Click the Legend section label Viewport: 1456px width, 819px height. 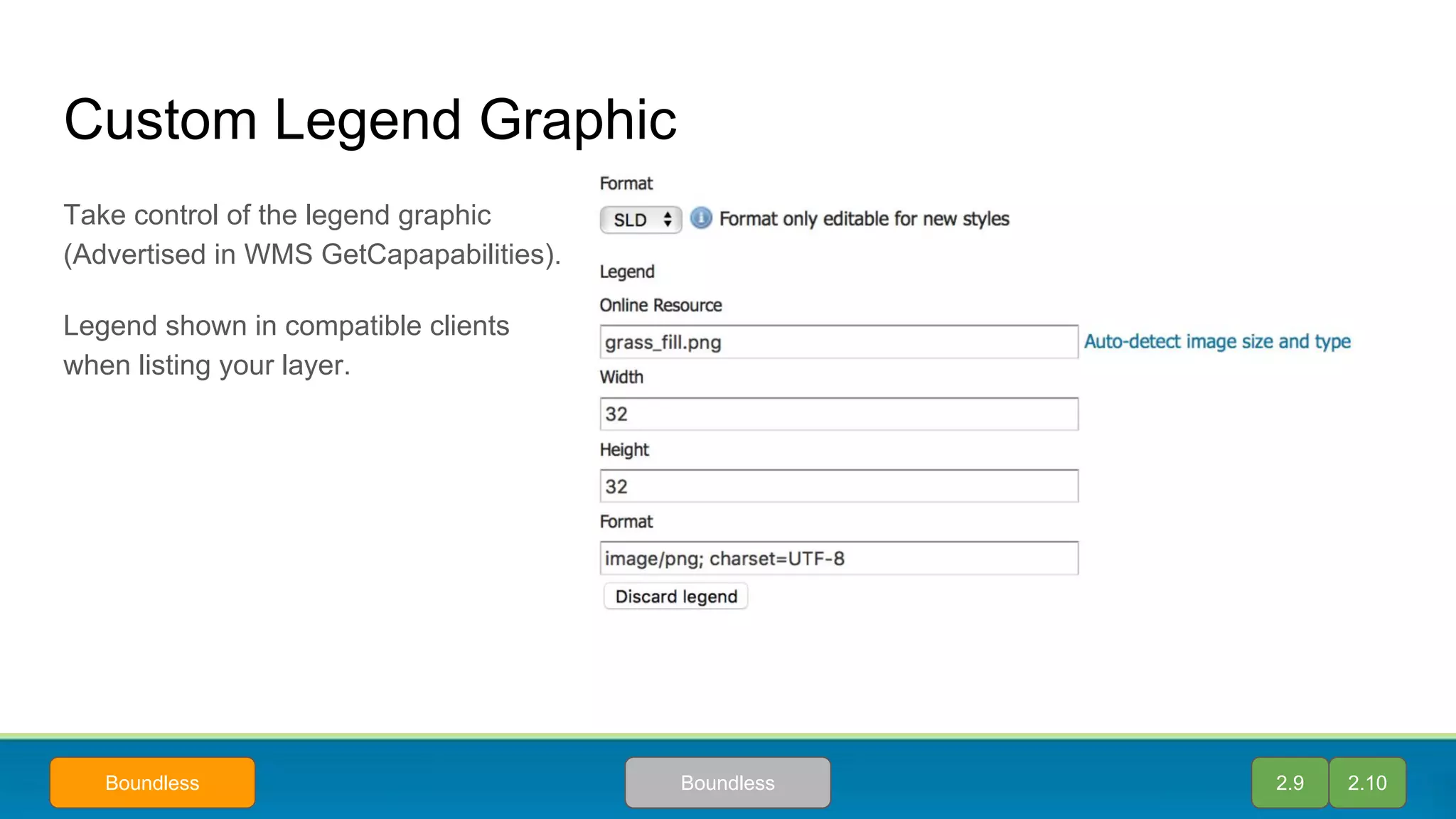[x=627, y=272]
